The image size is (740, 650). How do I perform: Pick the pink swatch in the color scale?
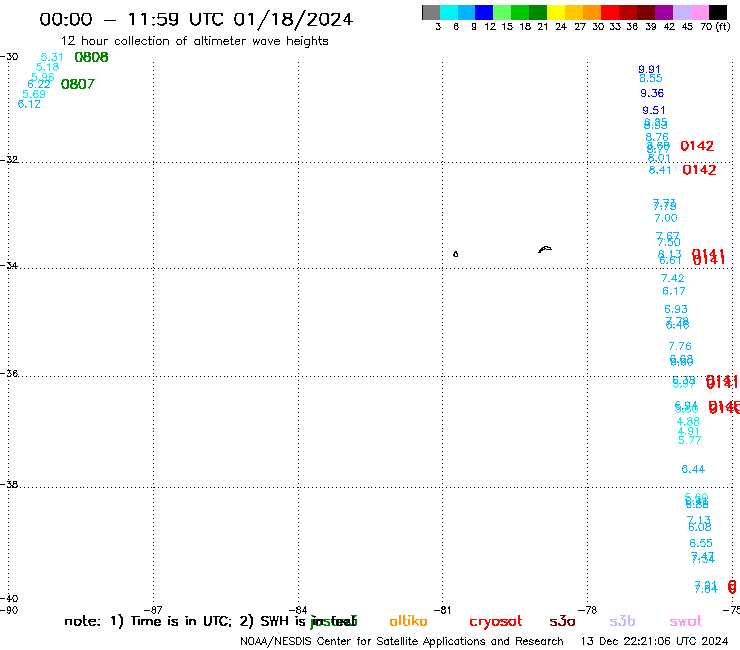point(699,12)
